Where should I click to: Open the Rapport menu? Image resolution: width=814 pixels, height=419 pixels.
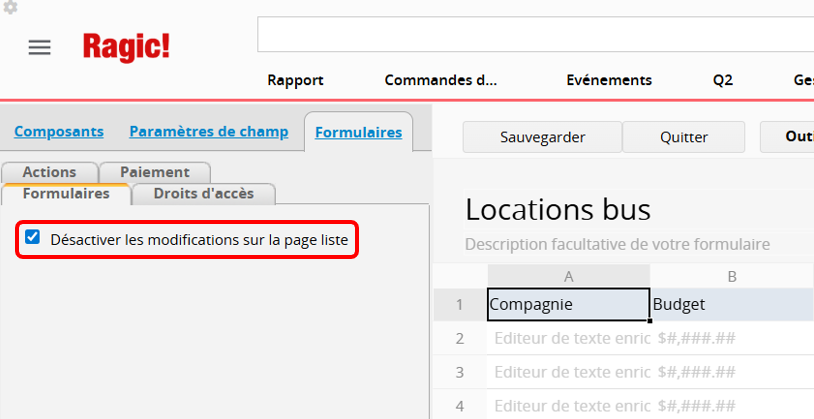[x=295, y=80]
